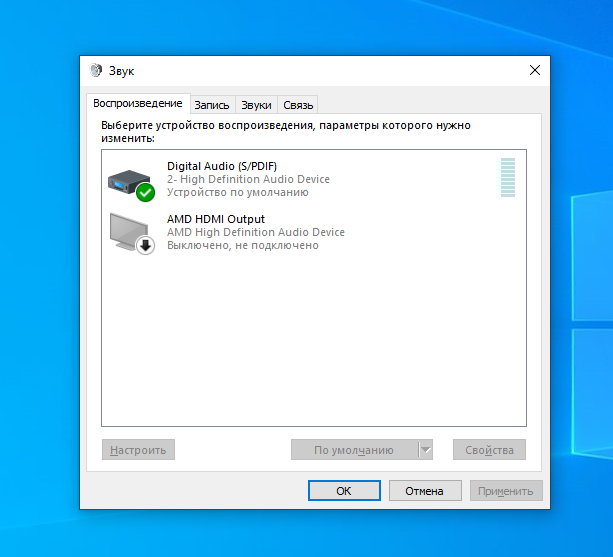
Task: Click 'AMD High Definition Audio Device' text
Action: [256, 232]
